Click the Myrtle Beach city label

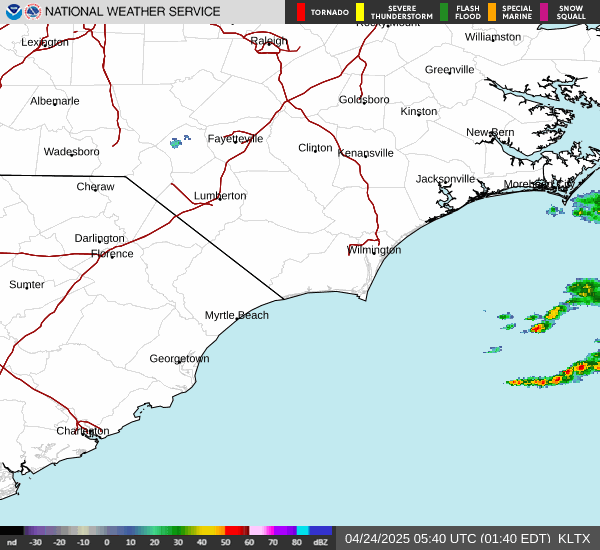[237, 315]
